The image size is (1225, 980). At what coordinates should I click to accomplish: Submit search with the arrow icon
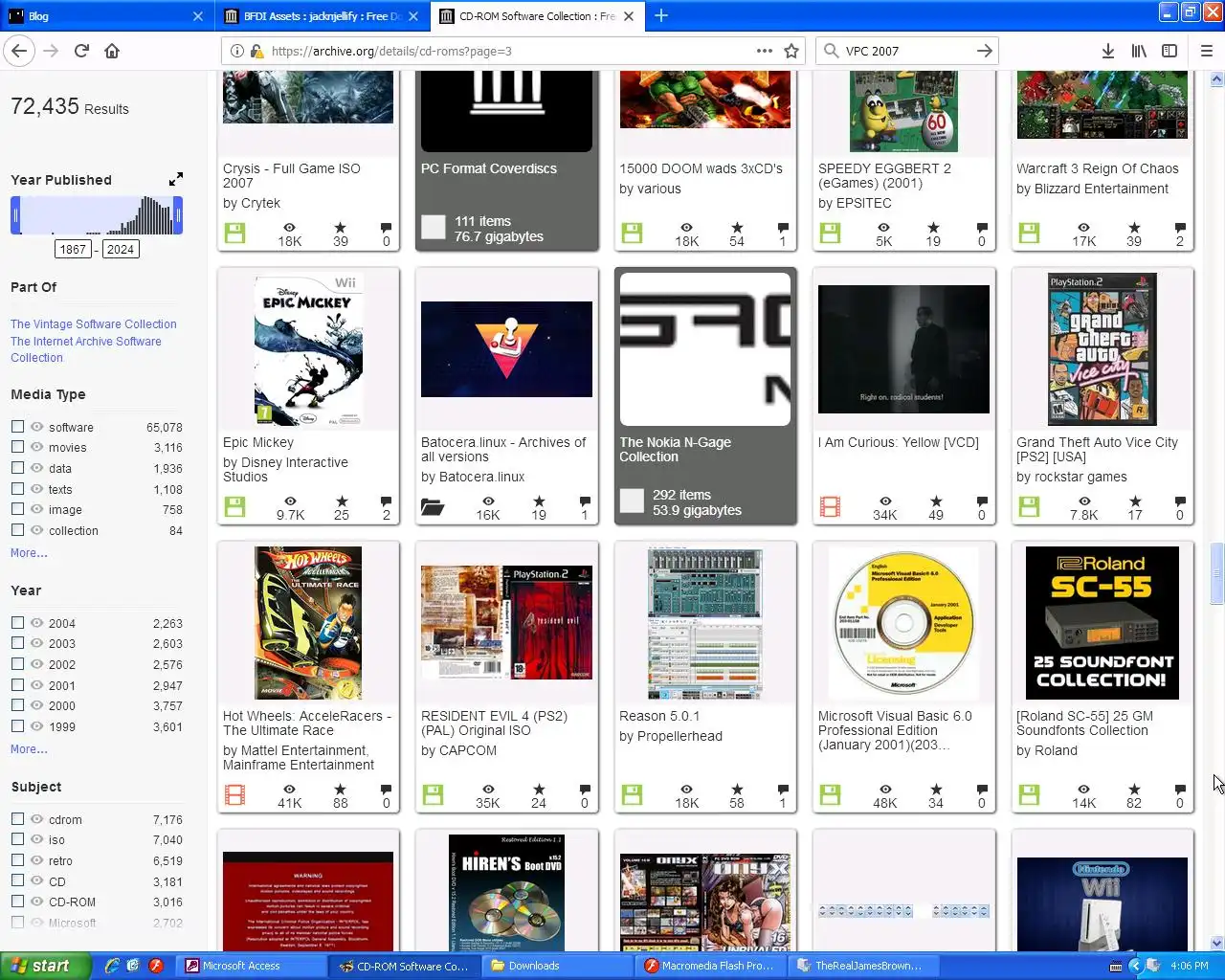pyautogui.click(x=984, y=51)
